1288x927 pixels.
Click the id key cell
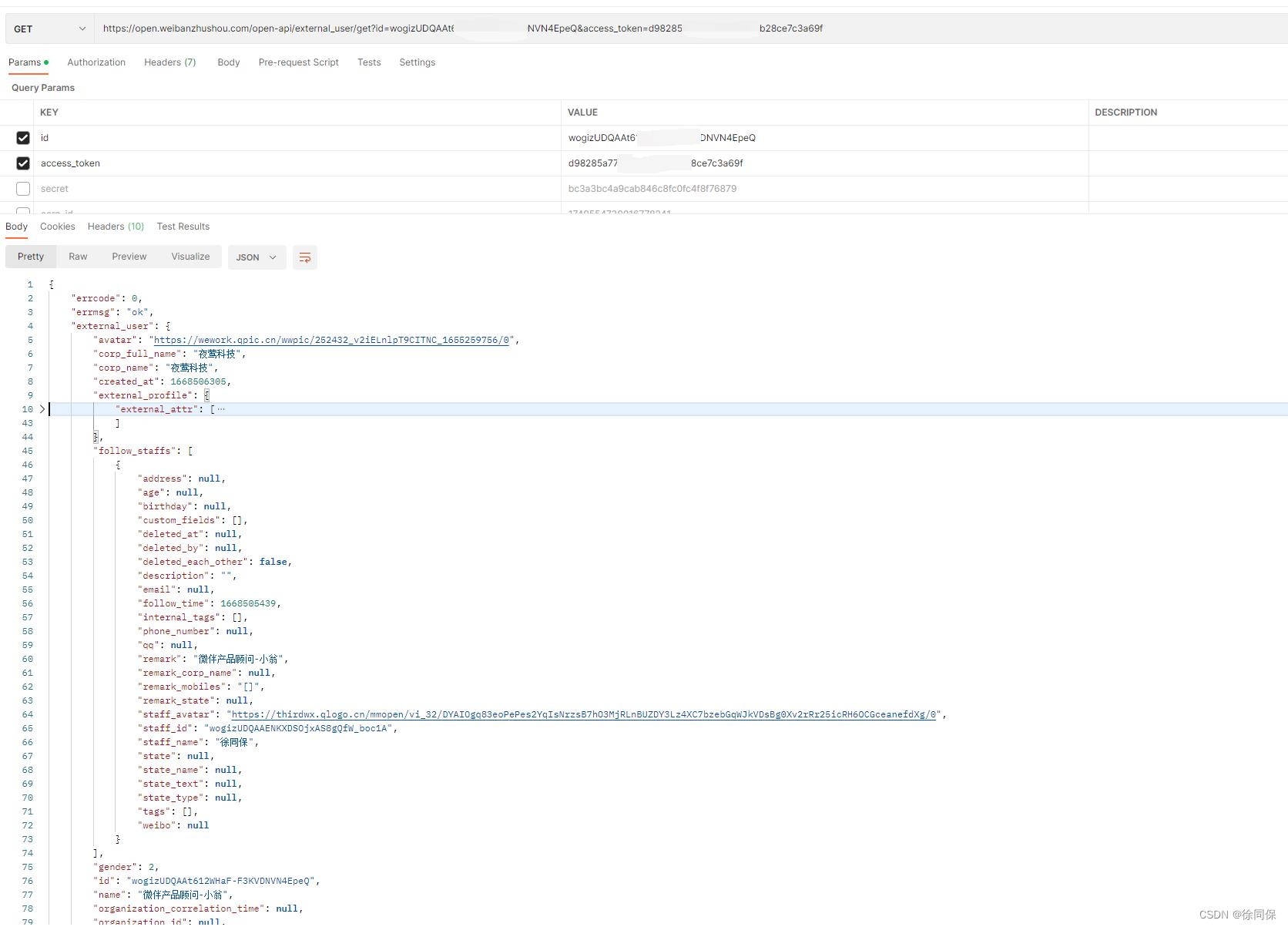pyautogui.click(x=297, y=138)
